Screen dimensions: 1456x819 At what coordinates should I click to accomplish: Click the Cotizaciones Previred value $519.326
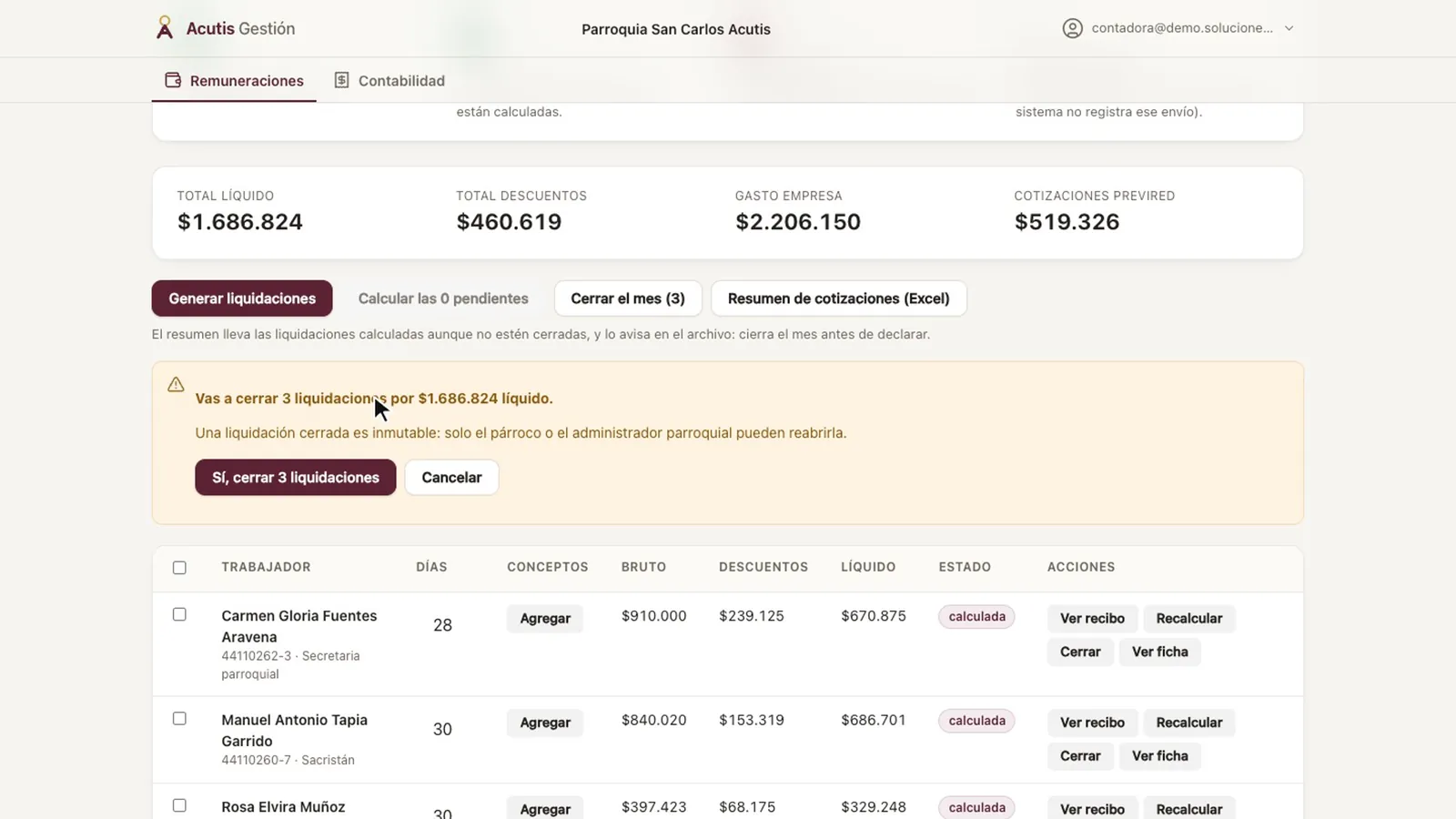(x=1067, y=222)
